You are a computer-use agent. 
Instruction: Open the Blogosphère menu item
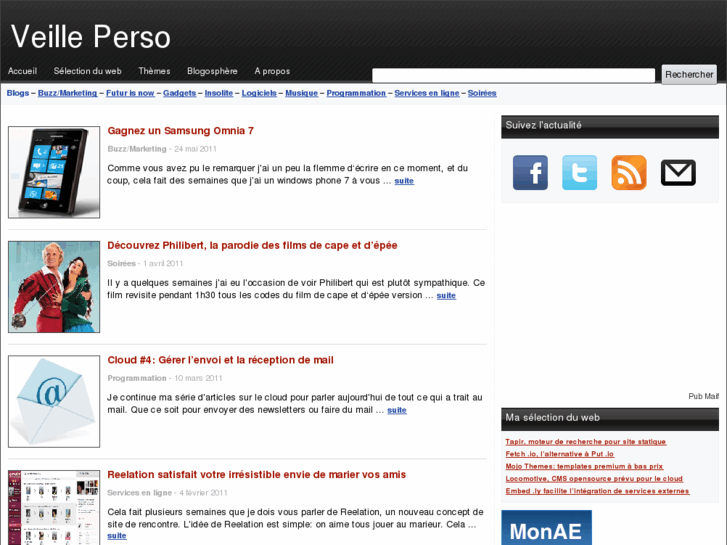[x=212, y=71]
